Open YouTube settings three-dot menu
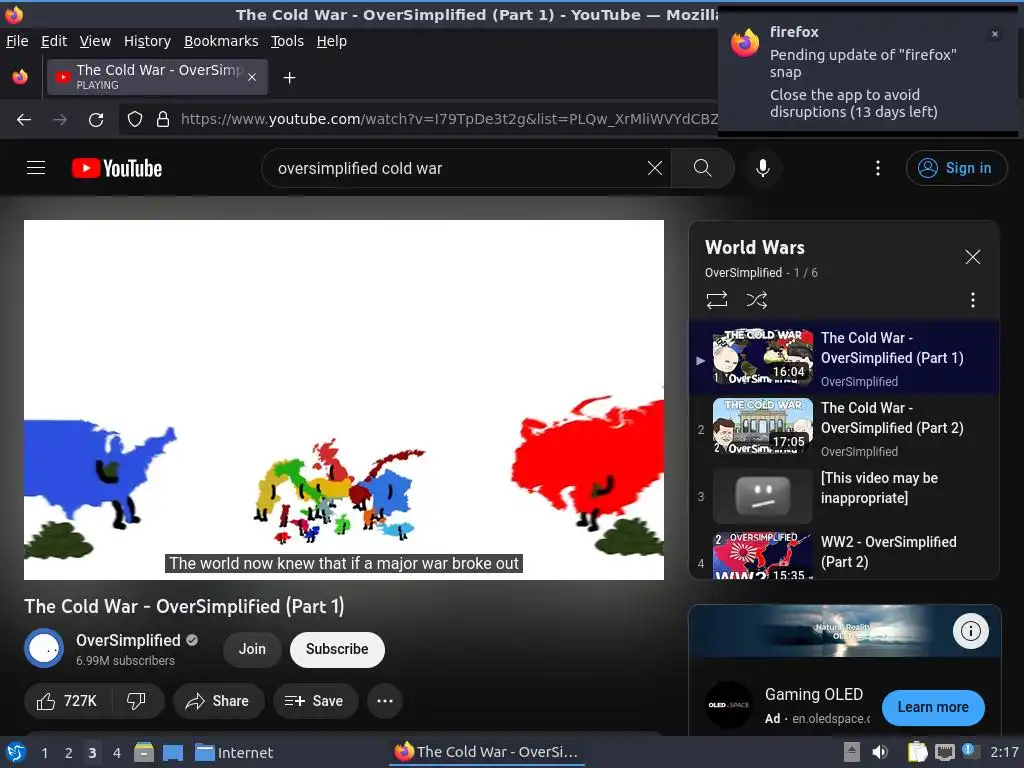 click(x=877, y=168)
